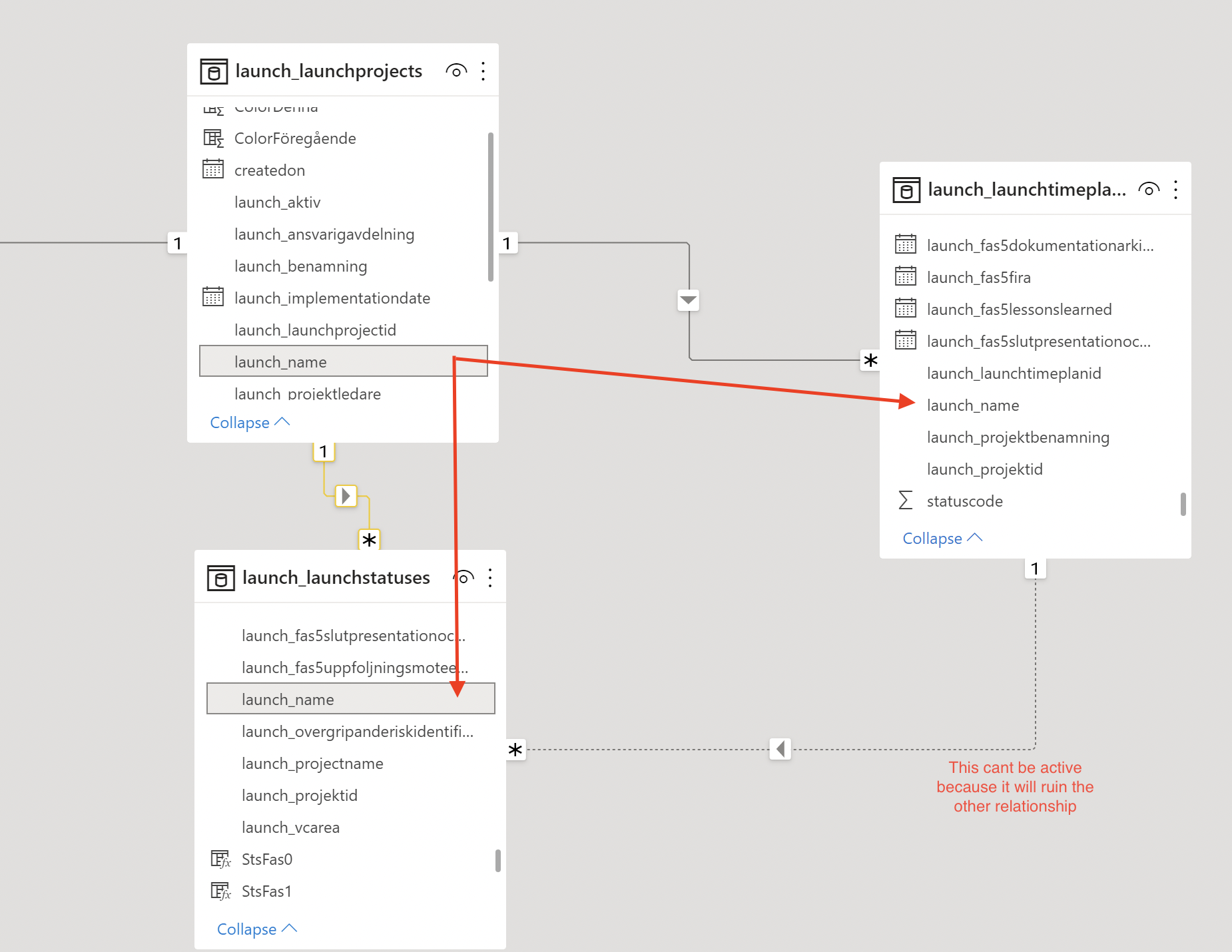The image size is (1232, 952).
Task: Click launch_launchprojects field list scrollbar
Action: [x=491, y=207]
